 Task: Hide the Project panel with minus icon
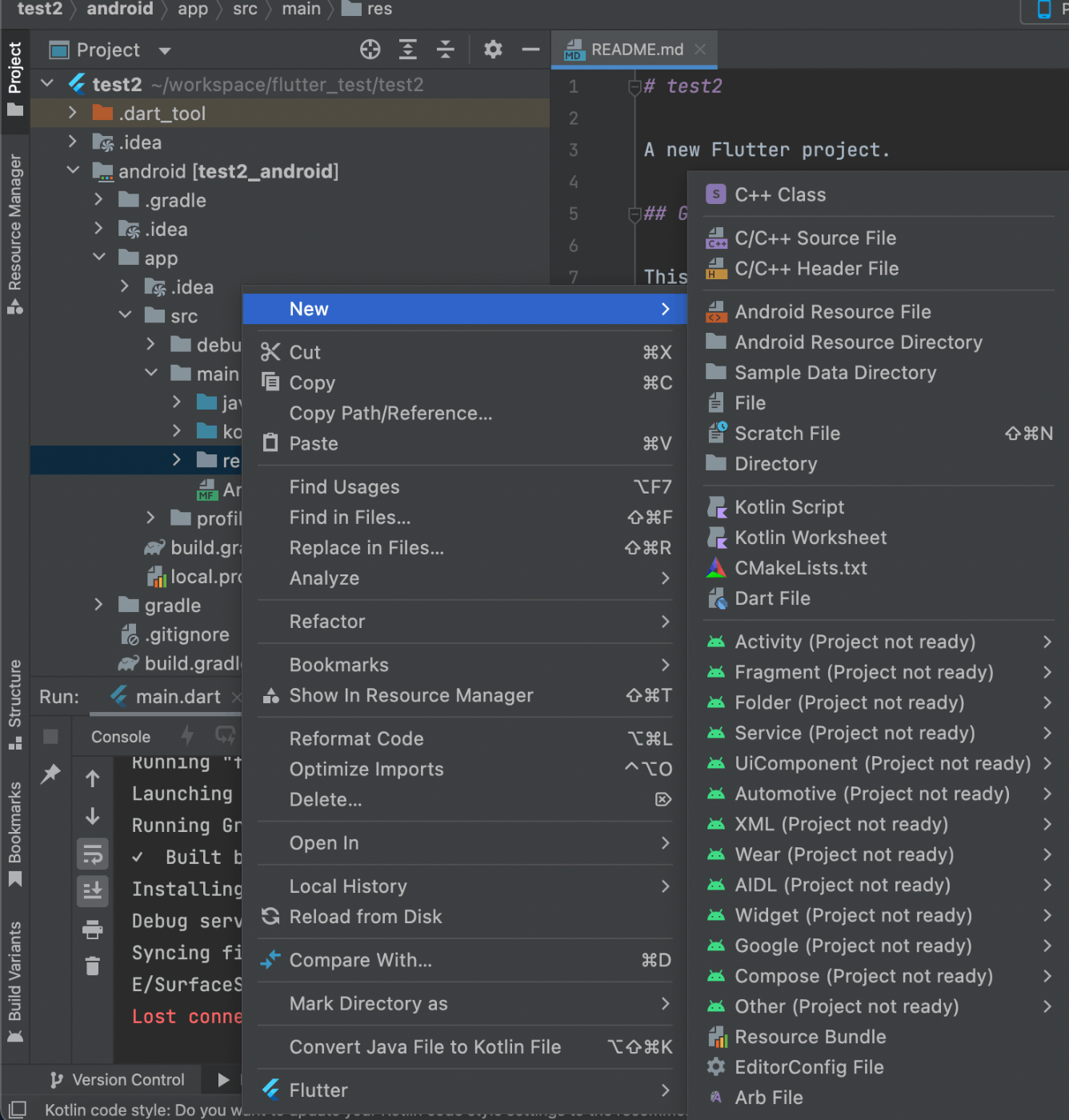[x=530, y=50]
